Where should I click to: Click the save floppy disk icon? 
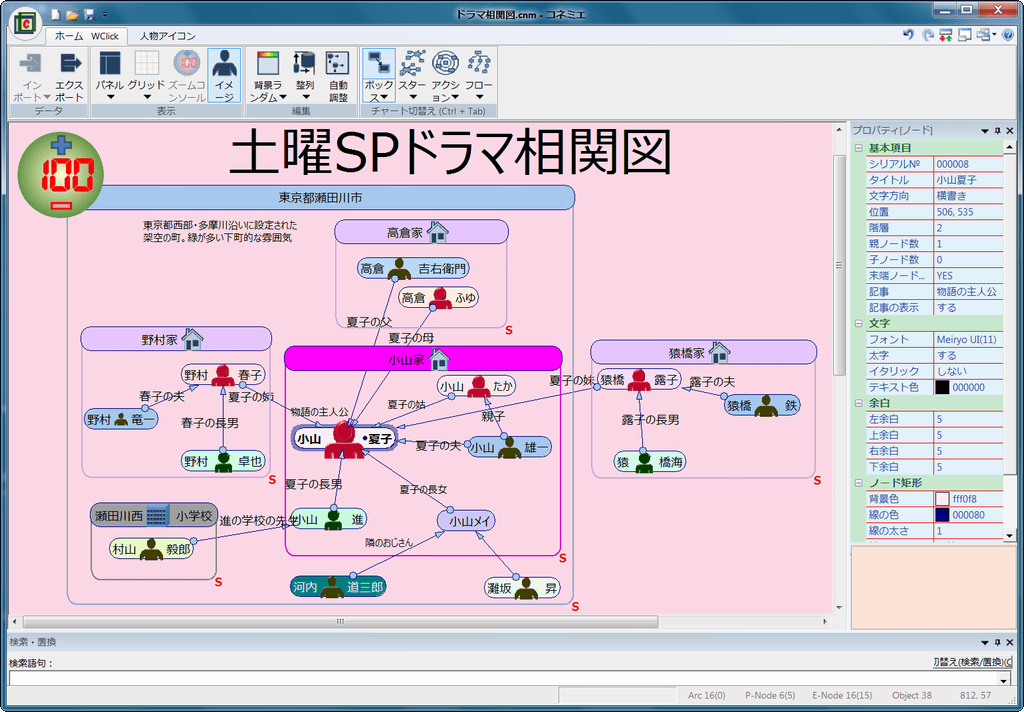click(90, 15)
